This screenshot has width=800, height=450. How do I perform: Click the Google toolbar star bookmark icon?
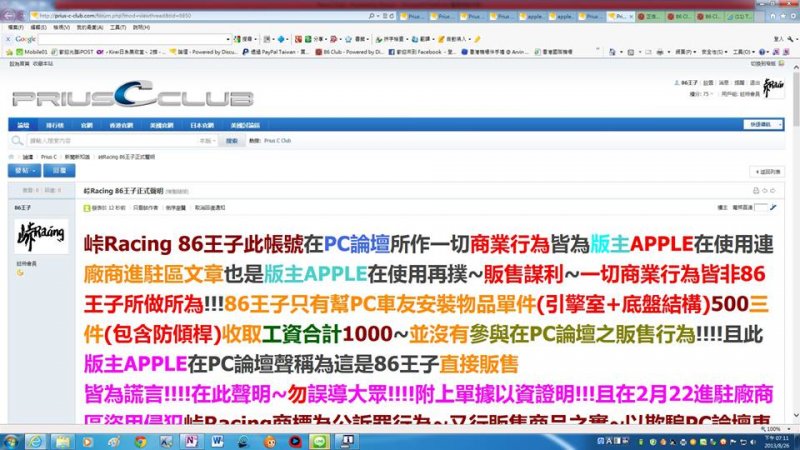coord(348,39)
